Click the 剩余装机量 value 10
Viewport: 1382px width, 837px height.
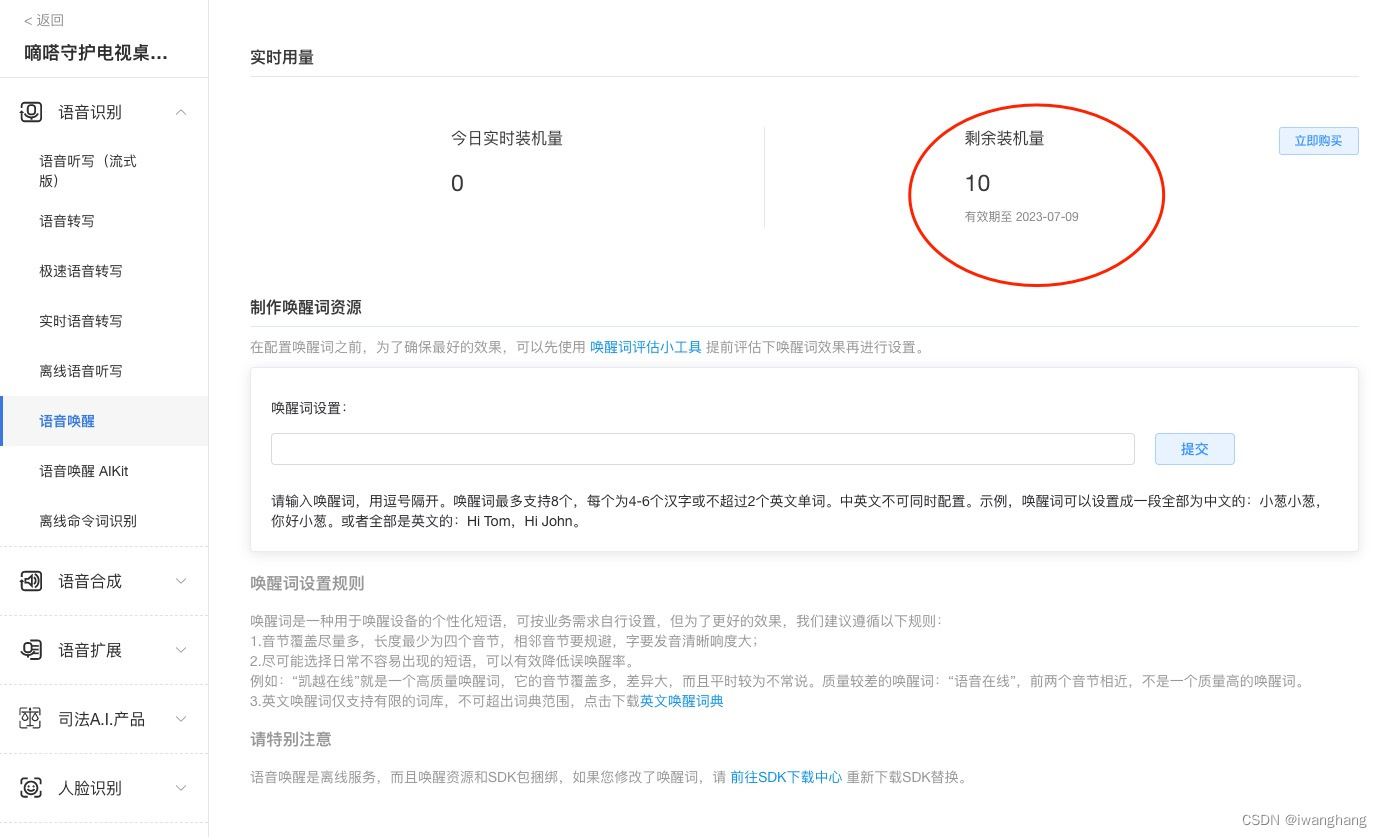pyautogui.click(x=977, y=183)
